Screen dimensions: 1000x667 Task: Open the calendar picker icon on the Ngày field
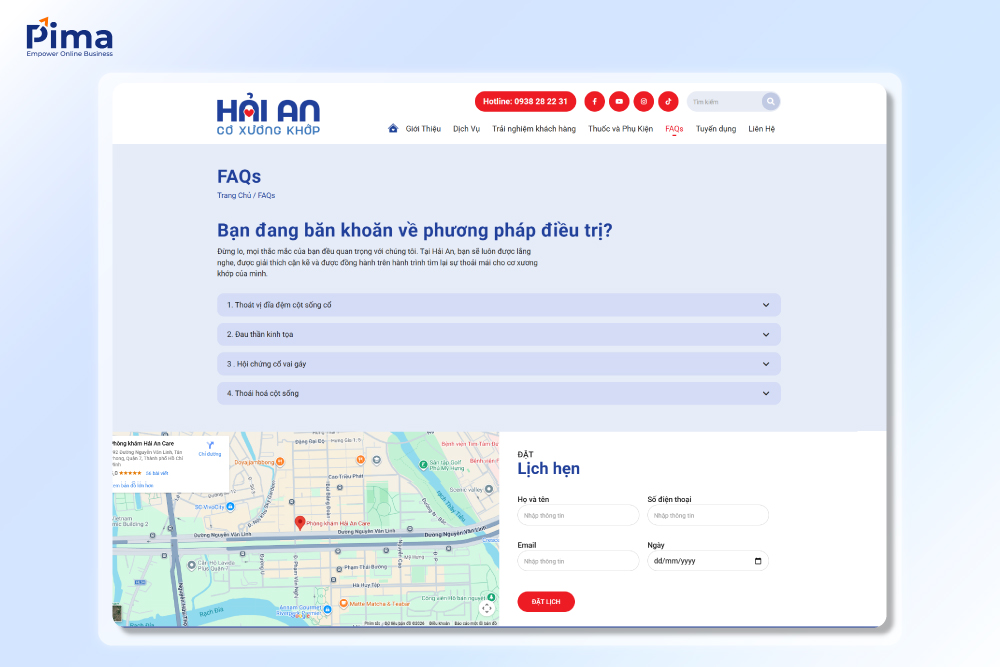[x=759, y=560]
